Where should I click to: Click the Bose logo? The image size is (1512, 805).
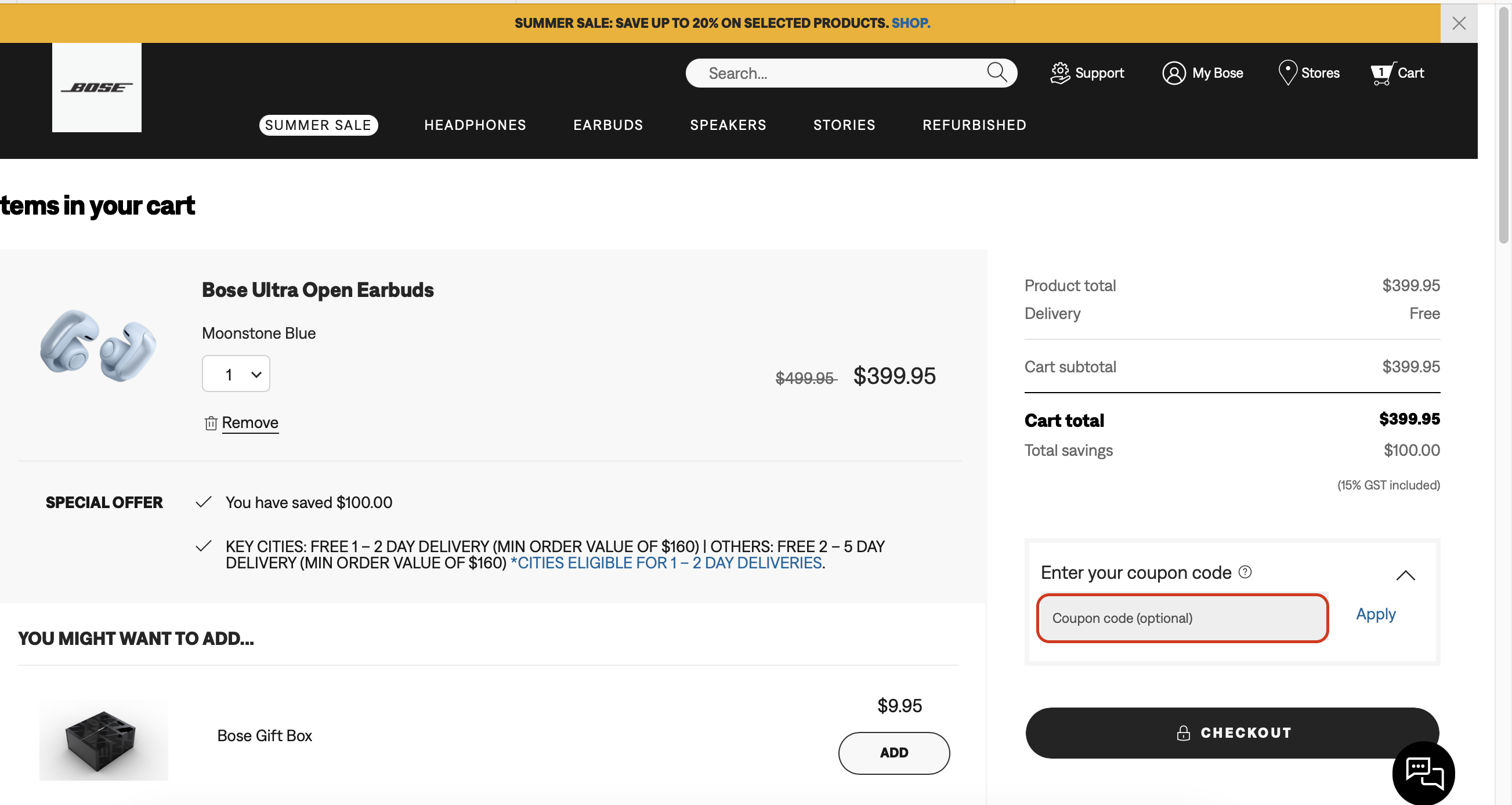pyautogui.click(x=97, y=88)
